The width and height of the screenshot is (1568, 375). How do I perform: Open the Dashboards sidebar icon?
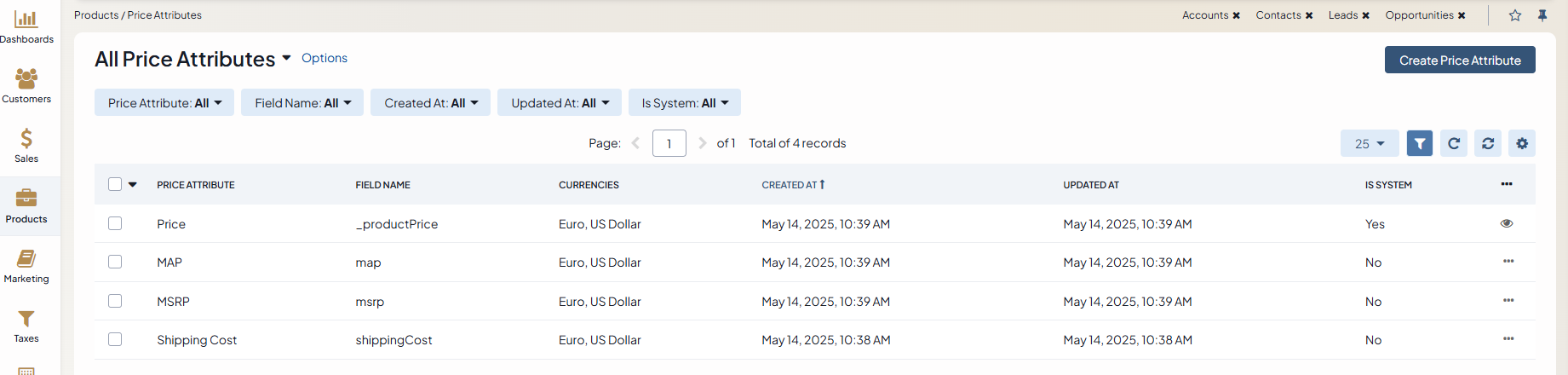(x=26, y=26)
